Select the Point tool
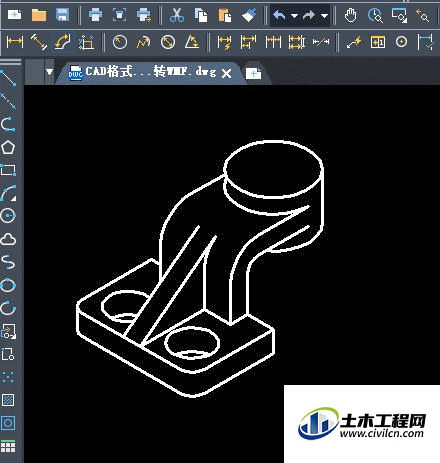The height and width of the screenshot is (463, 440). click(x=8, y=377)
